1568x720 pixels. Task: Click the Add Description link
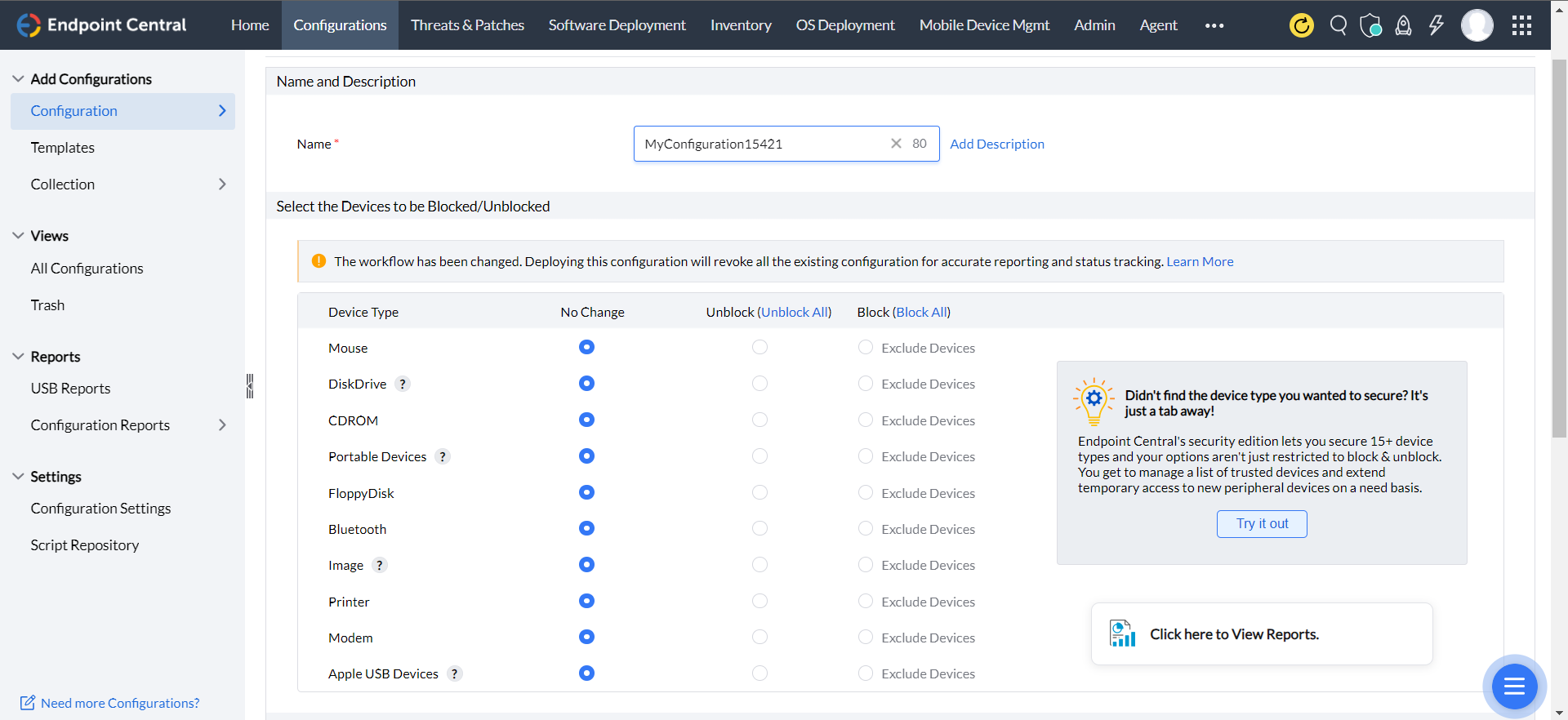996,144
